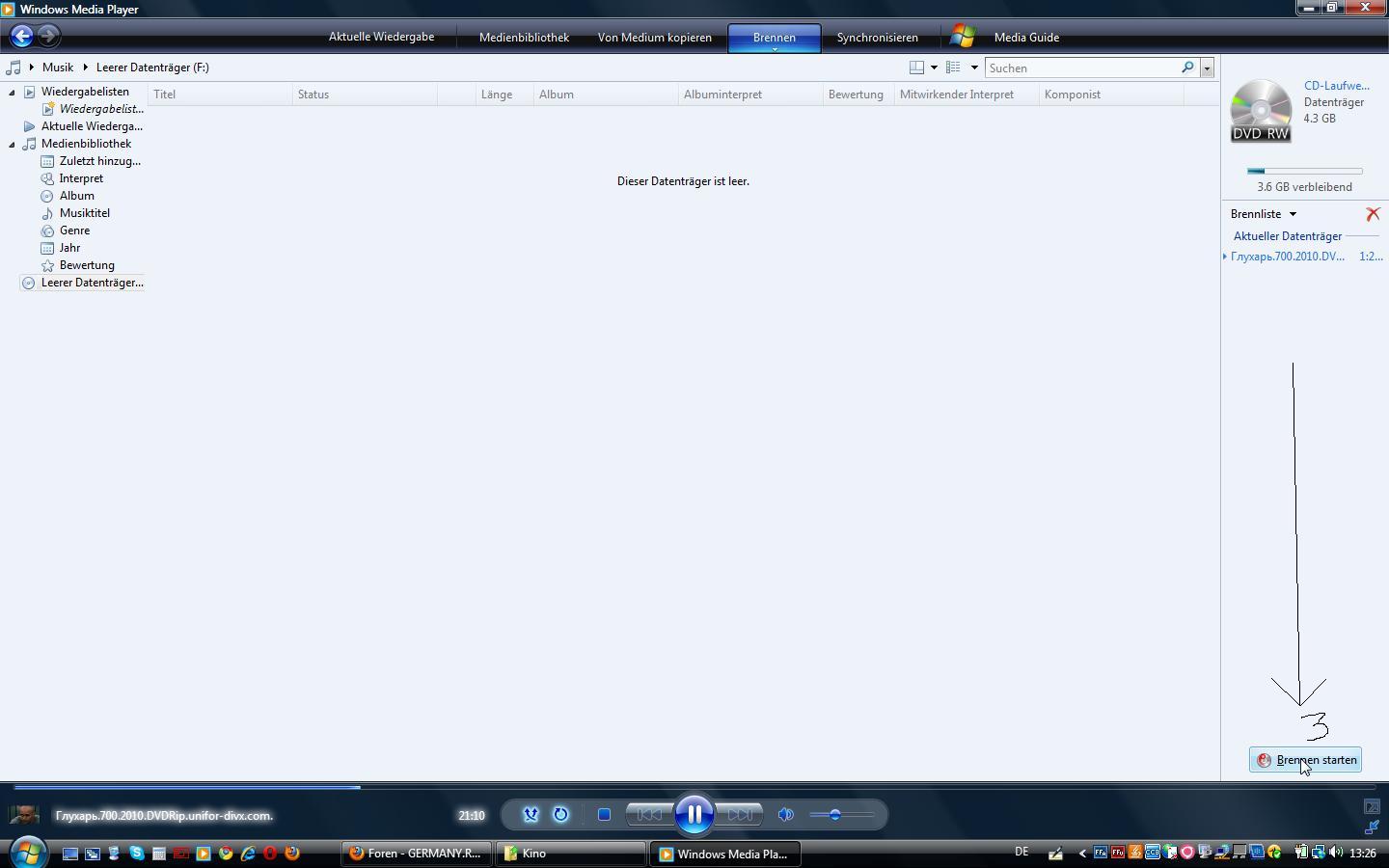
Task: Select Leerer Datenträger in the navigation tree
Action: pyautogui.click(x=92, y=283)
